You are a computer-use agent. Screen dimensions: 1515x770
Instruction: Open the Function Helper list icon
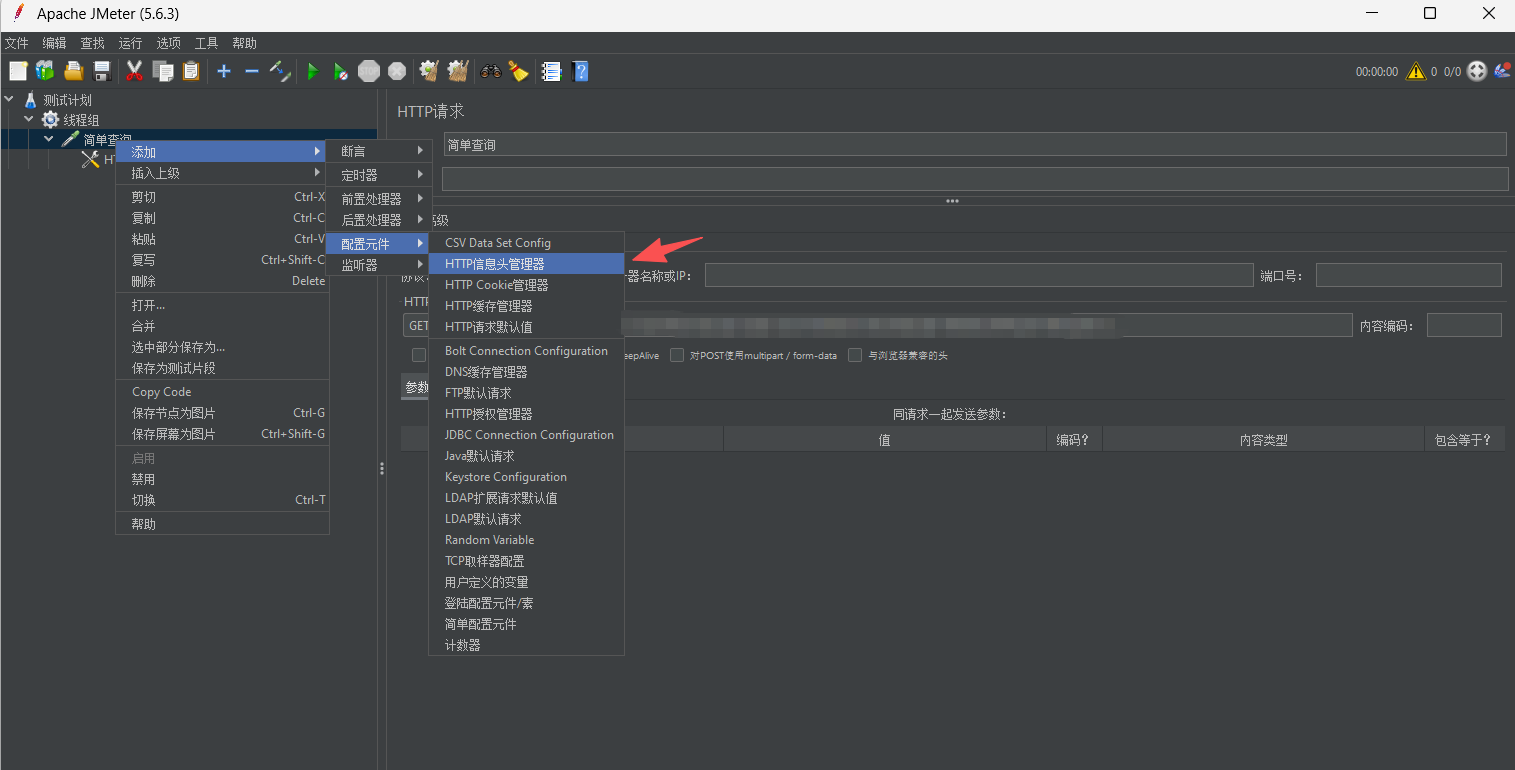[551, 71]
